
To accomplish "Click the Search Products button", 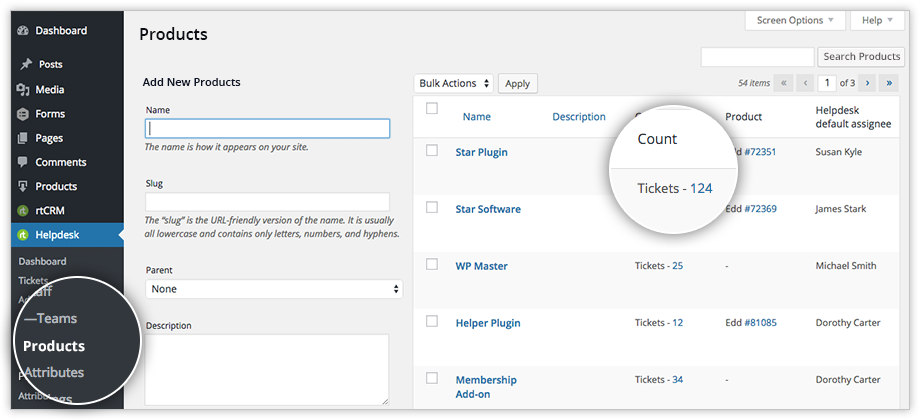I will [861, 57].
